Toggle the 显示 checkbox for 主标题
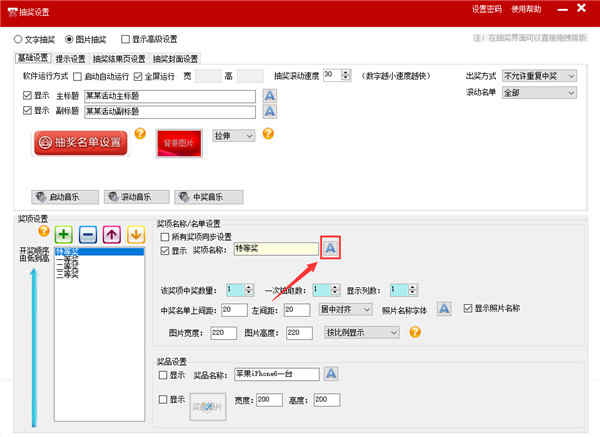This screenshot has width=600, height=437. [27, 95]
